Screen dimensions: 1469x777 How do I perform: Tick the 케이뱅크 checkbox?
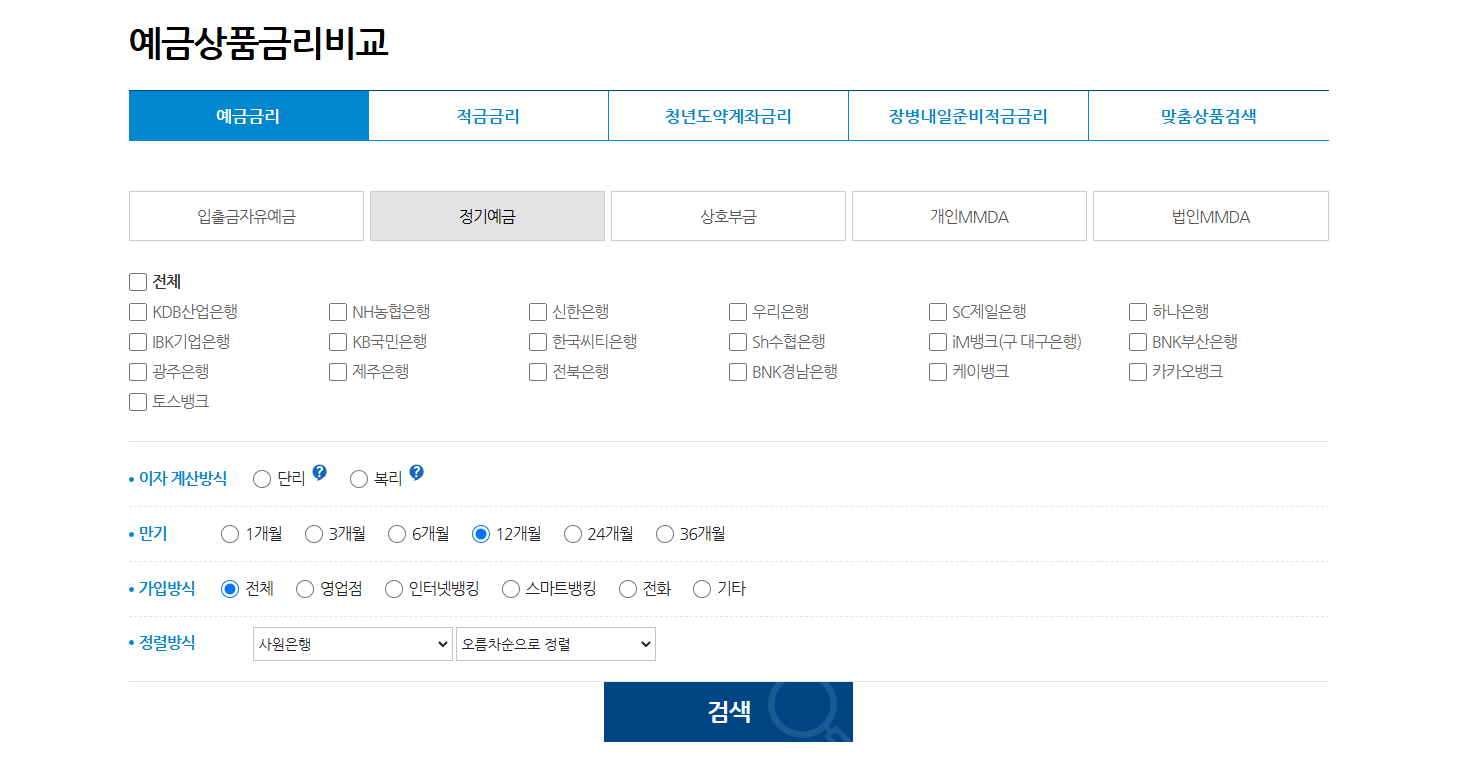click(938, 372)
